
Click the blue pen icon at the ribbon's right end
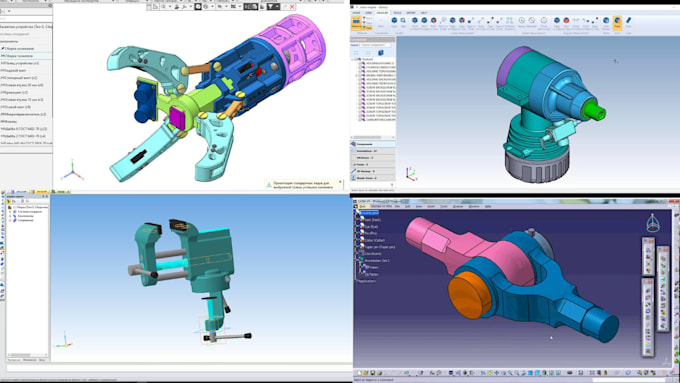[x=628, y=20]
